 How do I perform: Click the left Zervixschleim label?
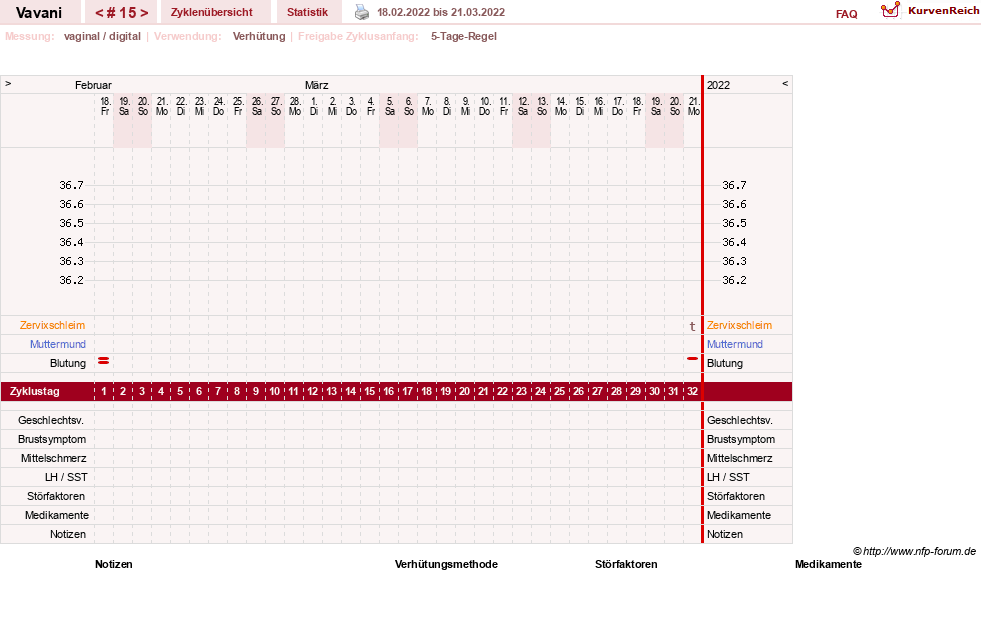[52, 325]
